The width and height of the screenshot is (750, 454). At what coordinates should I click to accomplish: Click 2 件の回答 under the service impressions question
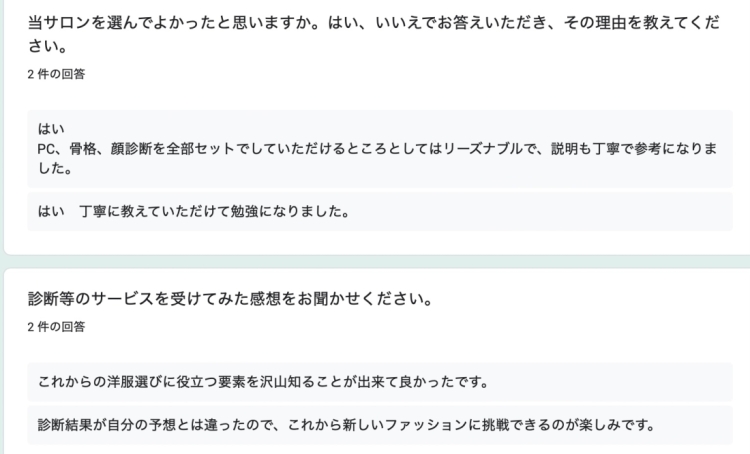pyautogui.click(x=56, y=327)
